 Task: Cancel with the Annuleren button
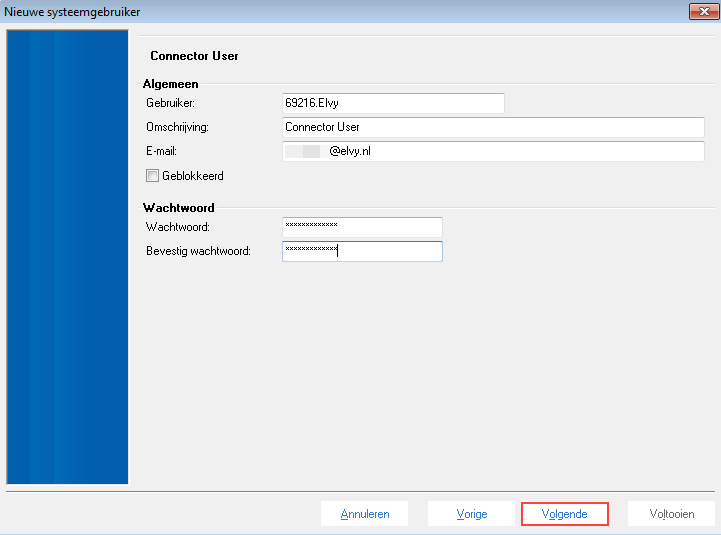[x=365, y=513]
